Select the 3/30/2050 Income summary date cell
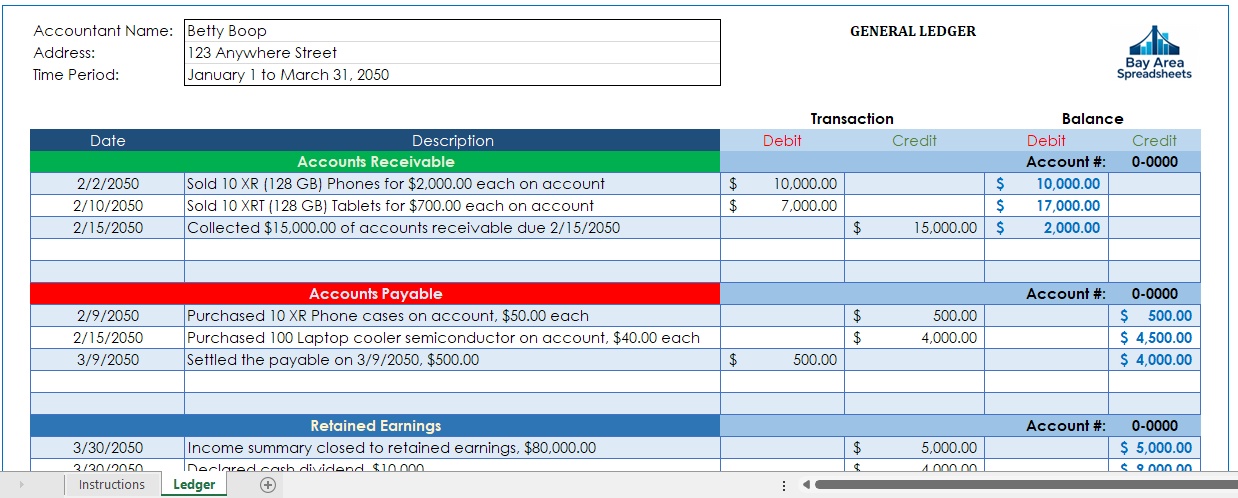 107,448
